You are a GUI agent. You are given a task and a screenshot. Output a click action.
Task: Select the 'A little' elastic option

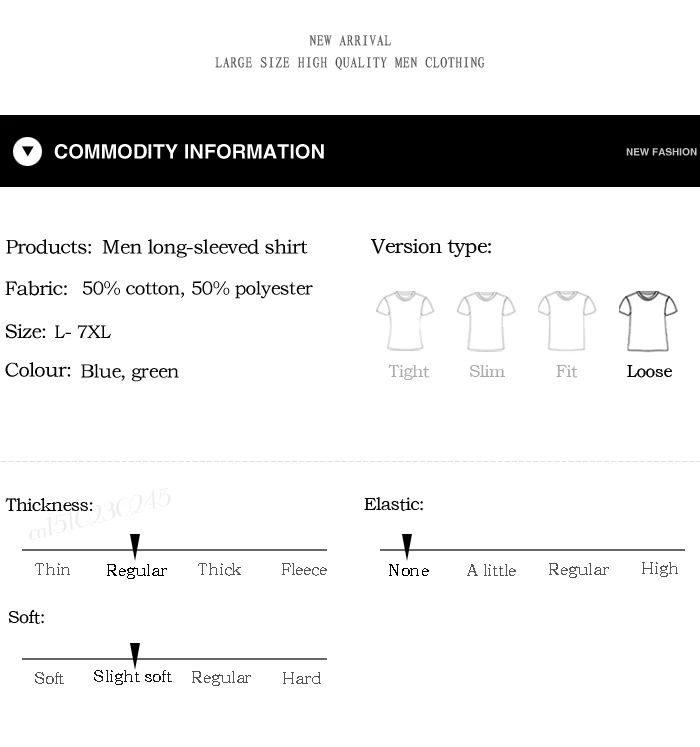point(491,570)
